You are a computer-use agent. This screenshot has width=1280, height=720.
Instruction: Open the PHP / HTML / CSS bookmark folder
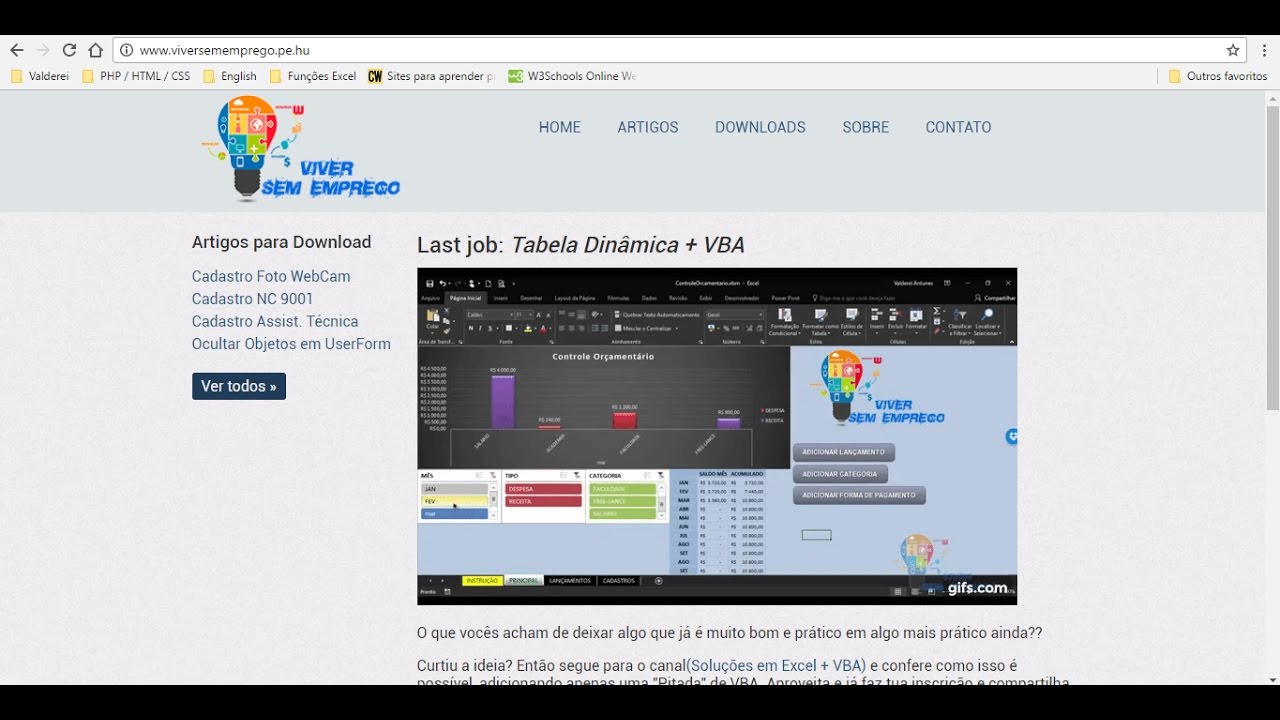(x=136, y=76)
